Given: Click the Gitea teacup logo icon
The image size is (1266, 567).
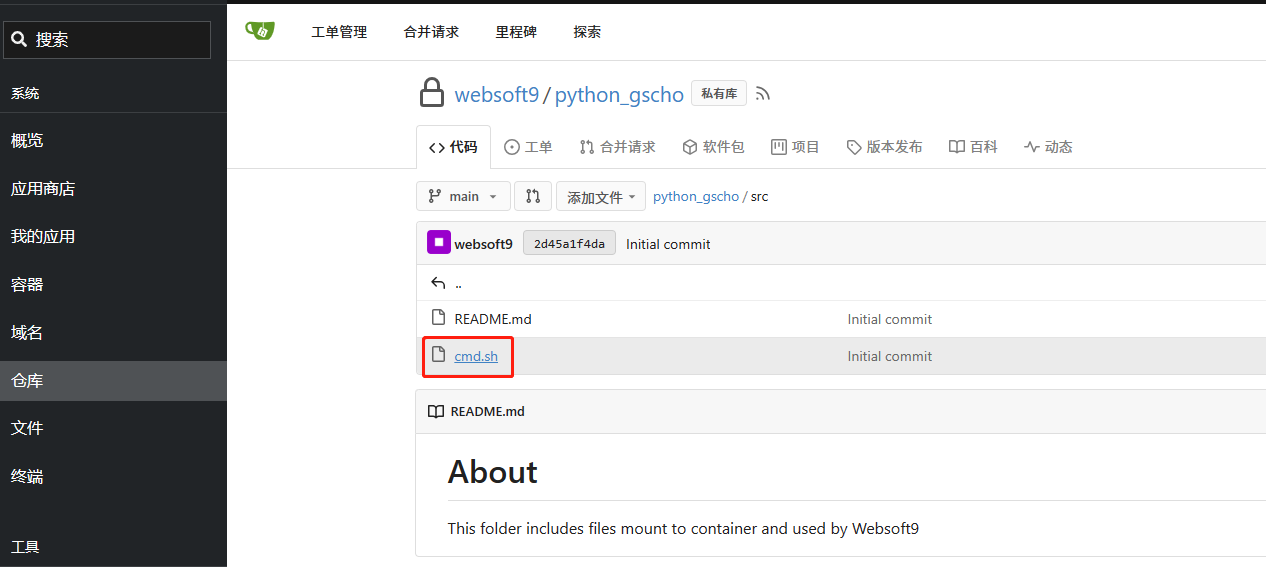Looking at the screenshot, I should (x=260, y=31).
